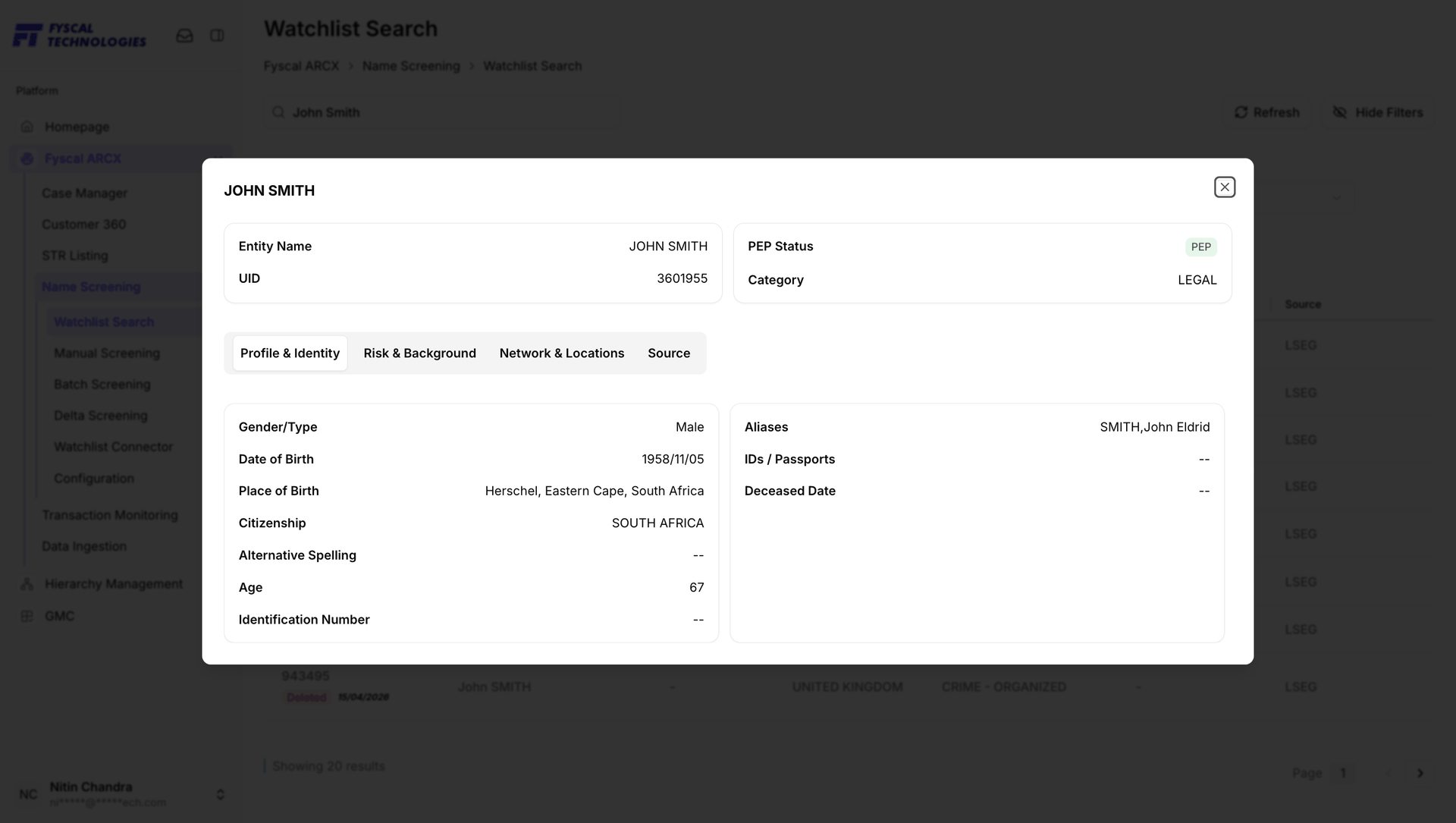Close the JOHN SMITH details dialog
The height and width of the screenshot is (823, 1456).
click(1225, 187)
